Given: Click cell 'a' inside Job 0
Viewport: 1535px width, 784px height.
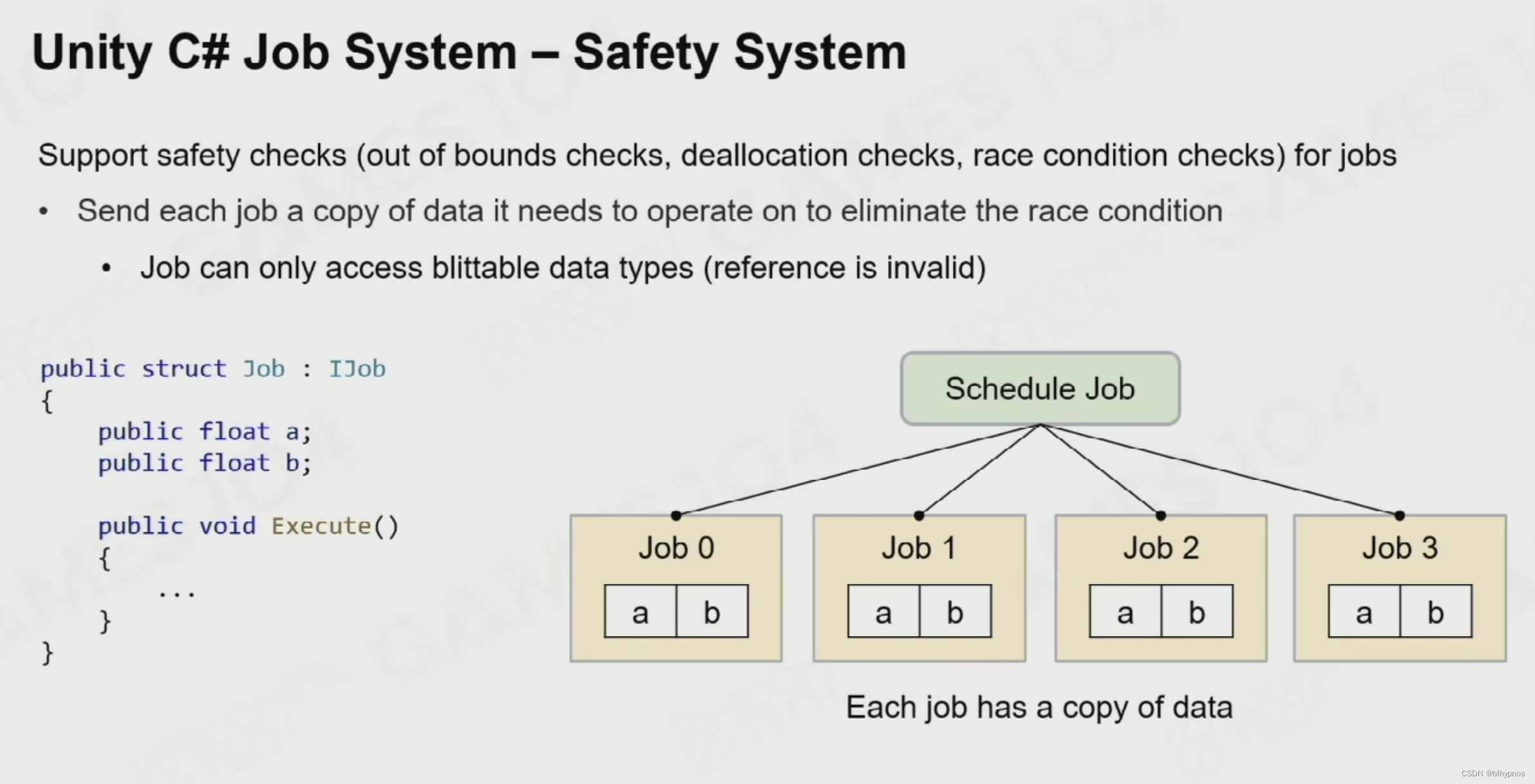Looking at the screenshot, I should tap(641, 611).
